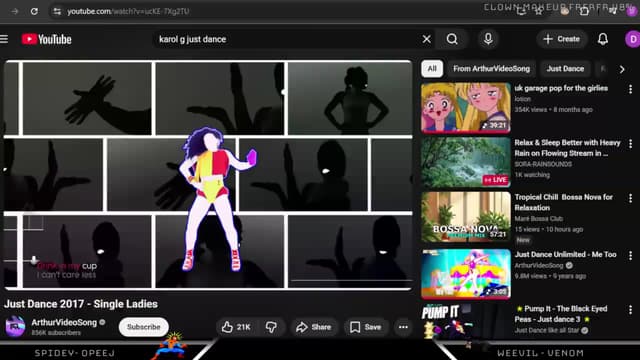The image size is (640, 360).
Task: Like the video with 21K likes
Action: [236, 327]
